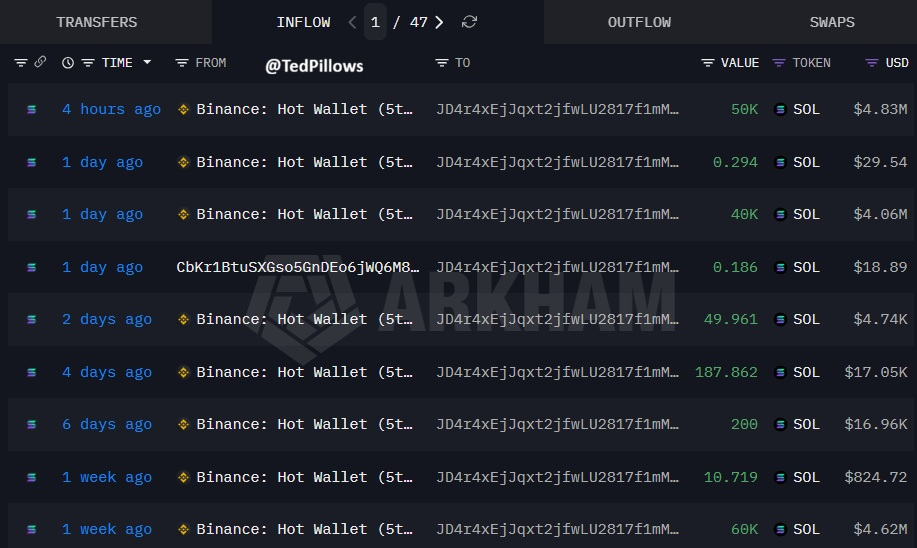
Task: Click Solana chain icon in 0.294 row
Action: [x=32, y=162]
